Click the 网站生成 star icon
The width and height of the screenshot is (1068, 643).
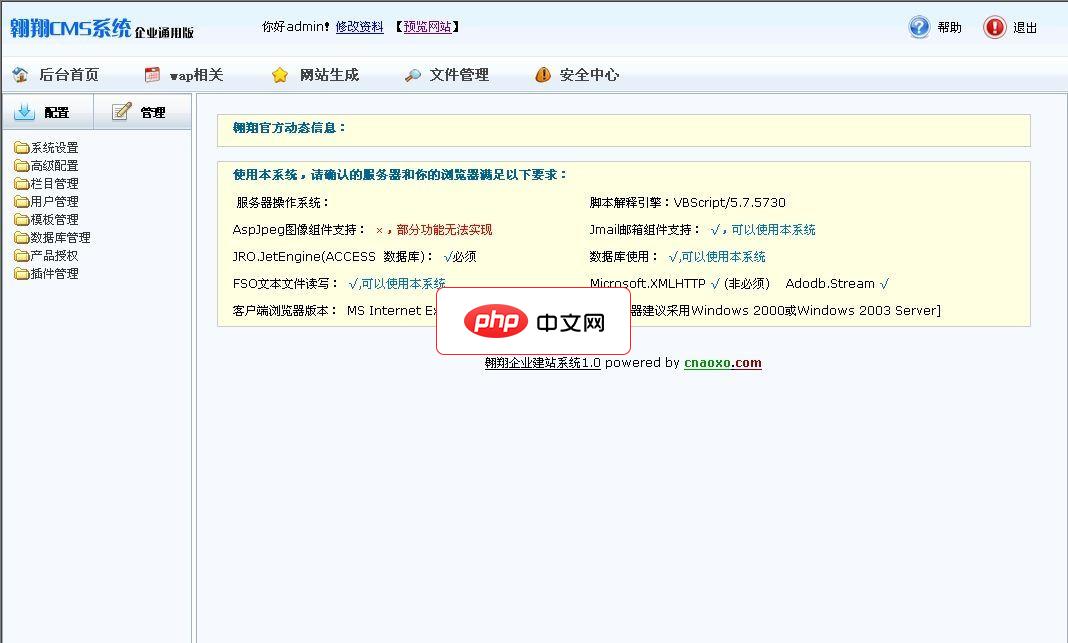point(278,74)
